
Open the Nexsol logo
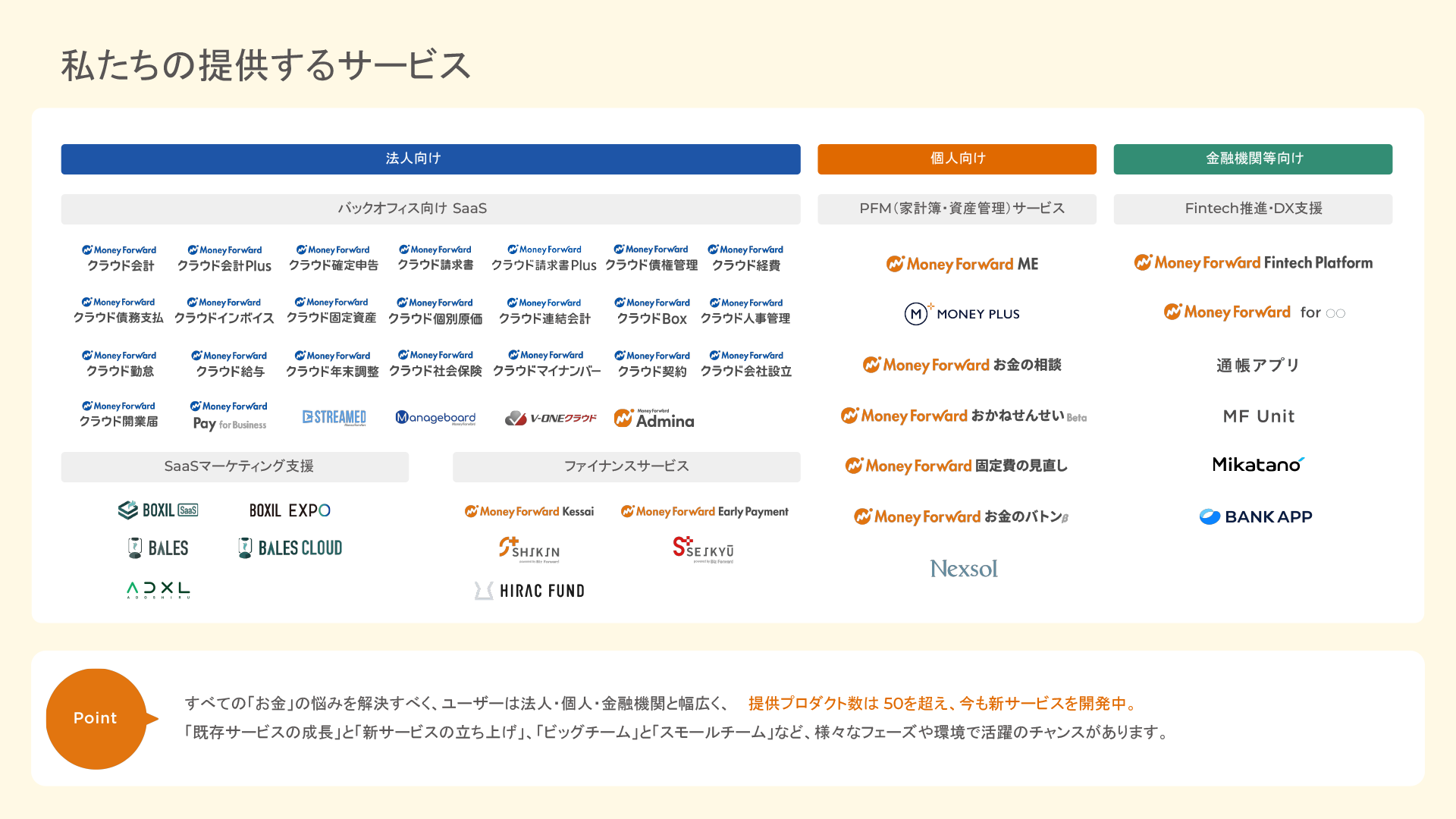click(964, 569)
